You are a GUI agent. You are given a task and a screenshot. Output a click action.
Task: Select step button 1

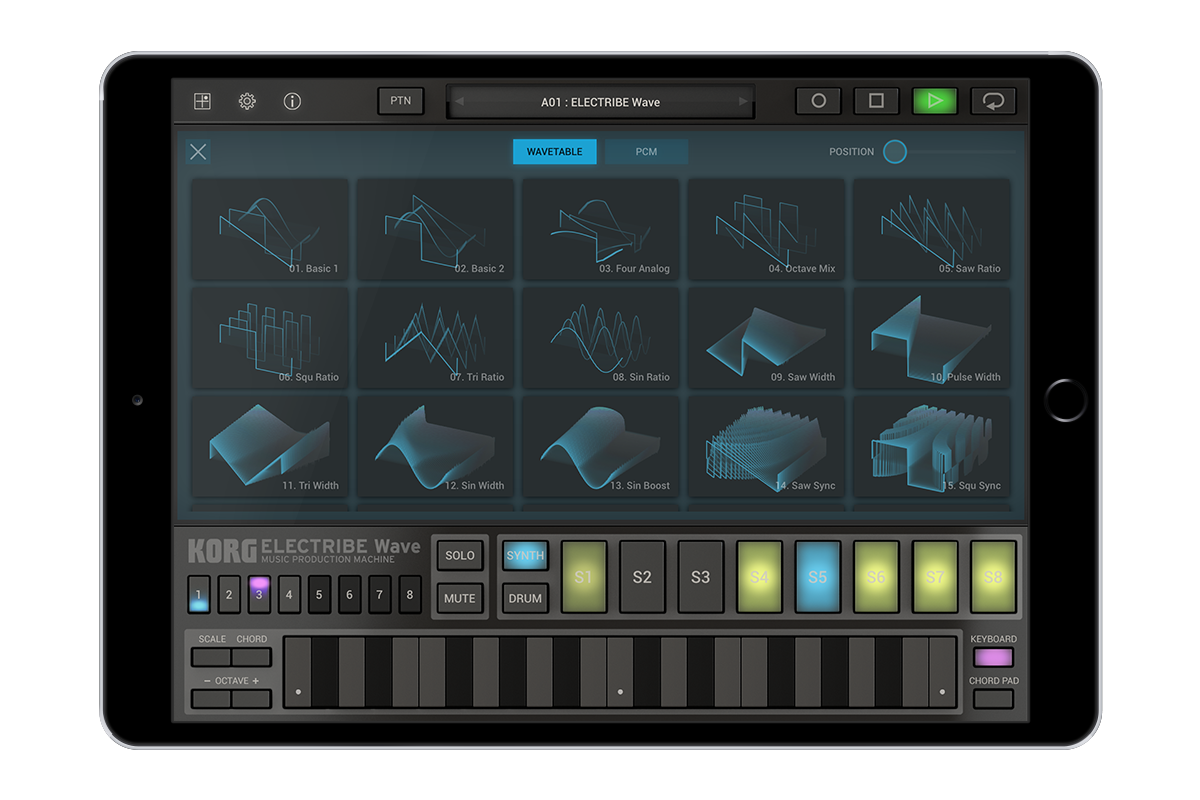[x=199, y=594]
